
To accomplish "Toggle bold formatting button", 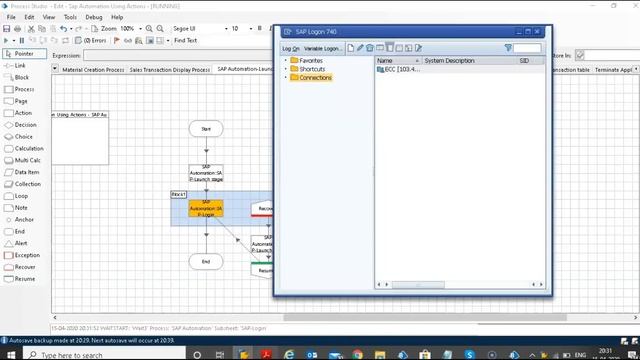I will (260, 29).
